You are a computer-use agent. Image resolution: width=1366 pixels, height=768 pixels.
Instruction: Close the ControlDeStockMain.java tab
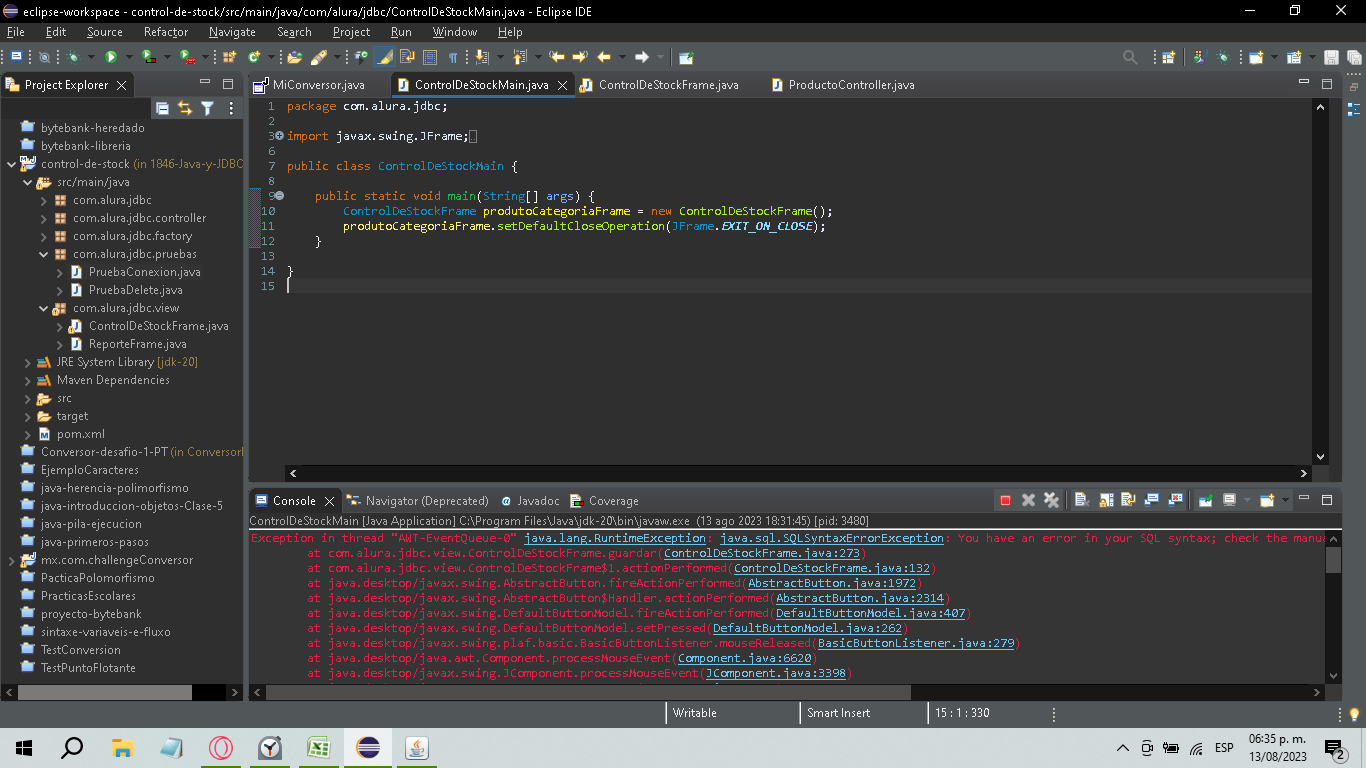tap(562, 86)
